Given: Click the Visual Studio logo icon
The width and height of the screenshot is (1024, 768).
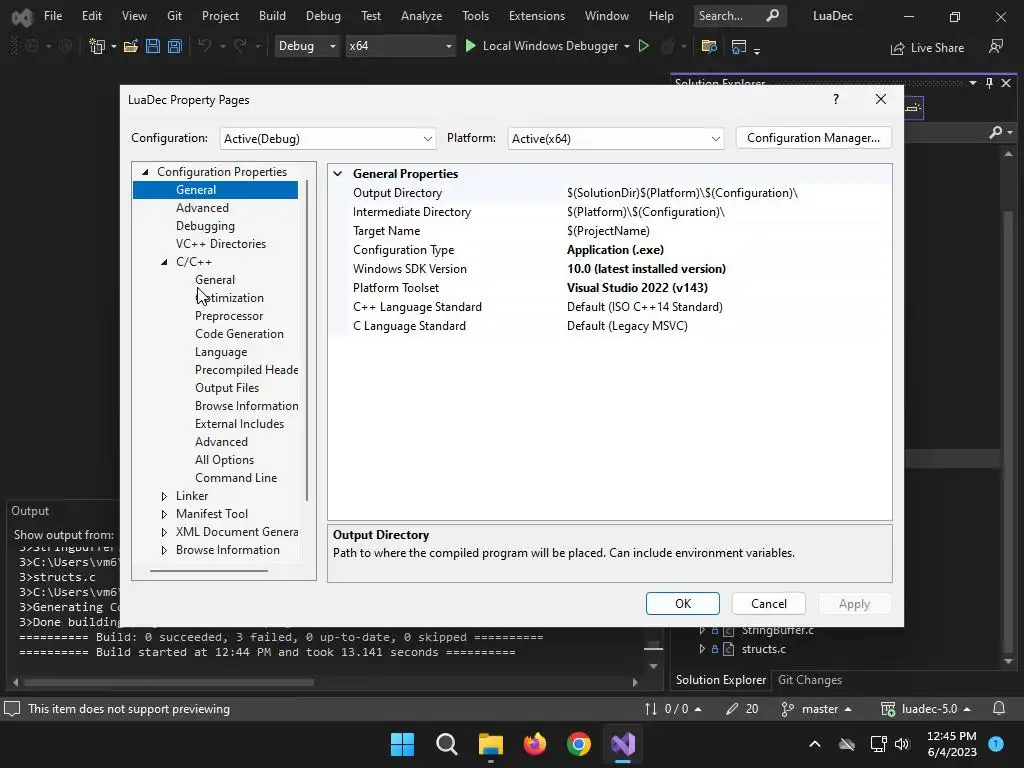Looking at the screenshot, I should (22, 16).
